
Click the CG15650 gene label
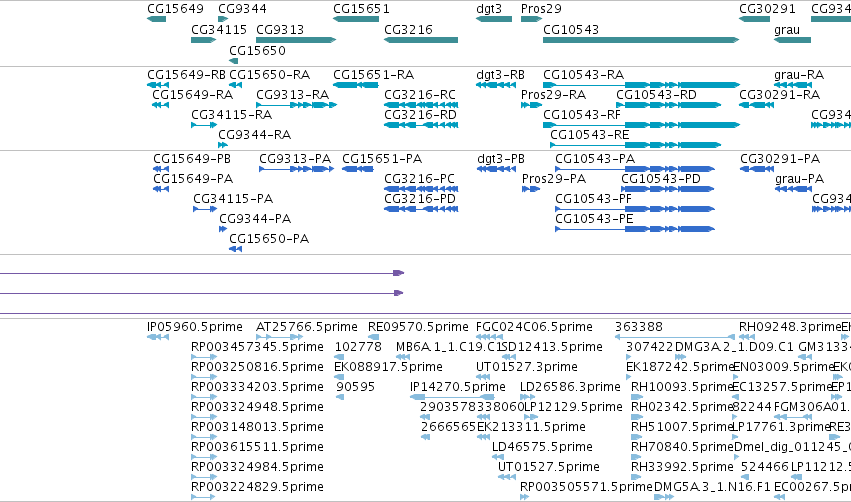[257, 50]
